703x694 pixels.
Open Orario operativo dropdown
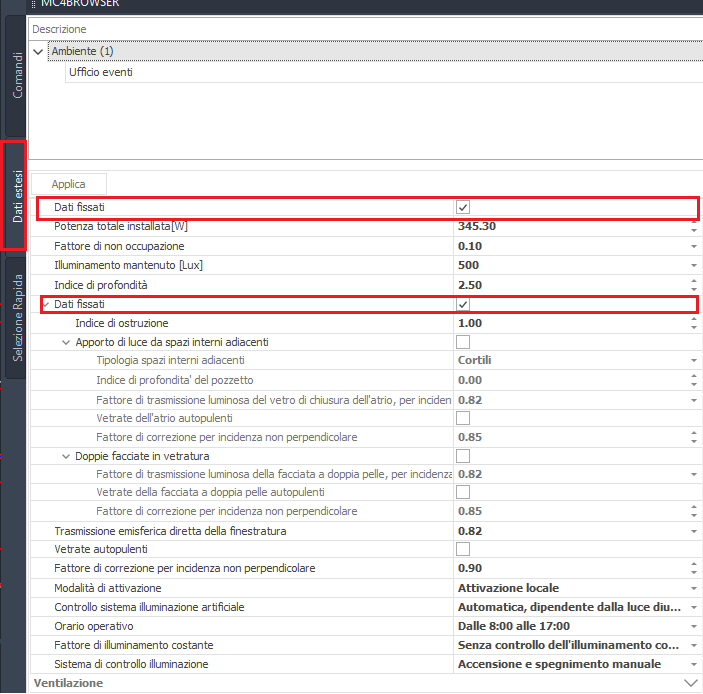[694, 626]
